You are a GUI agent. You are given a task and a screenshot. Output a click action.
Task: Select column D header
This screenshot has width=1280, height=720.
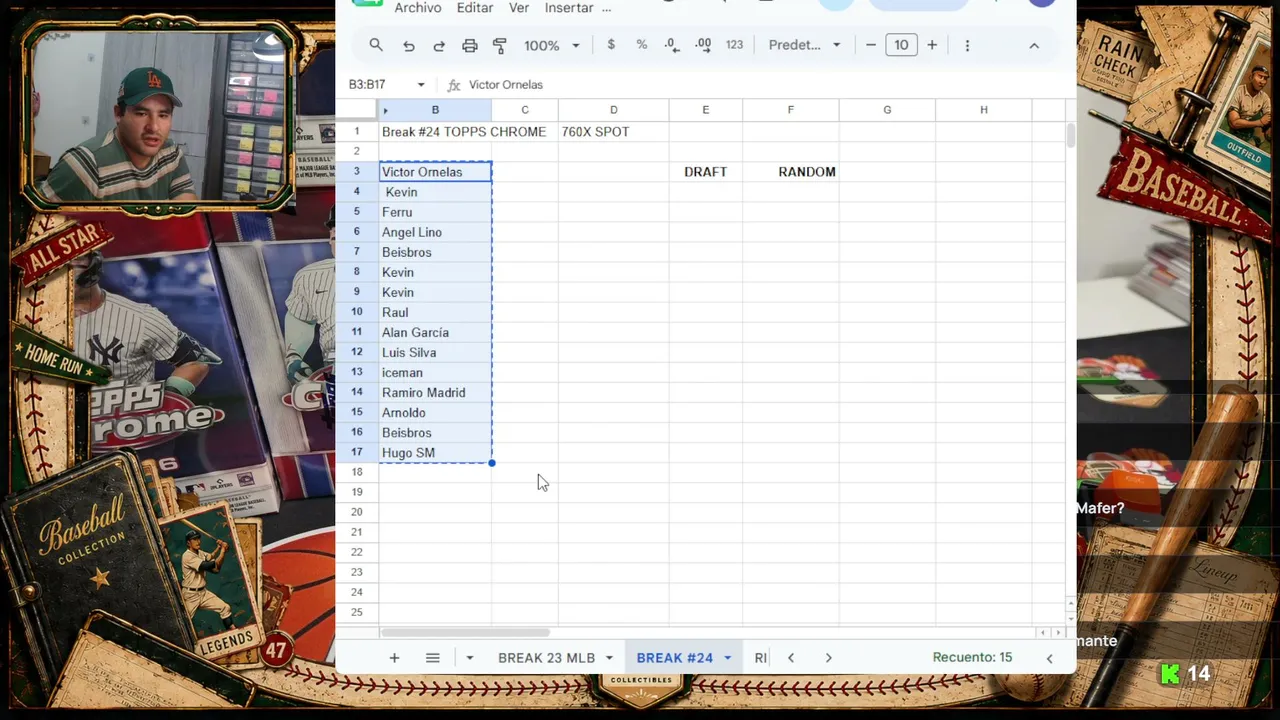coord(614,110)
